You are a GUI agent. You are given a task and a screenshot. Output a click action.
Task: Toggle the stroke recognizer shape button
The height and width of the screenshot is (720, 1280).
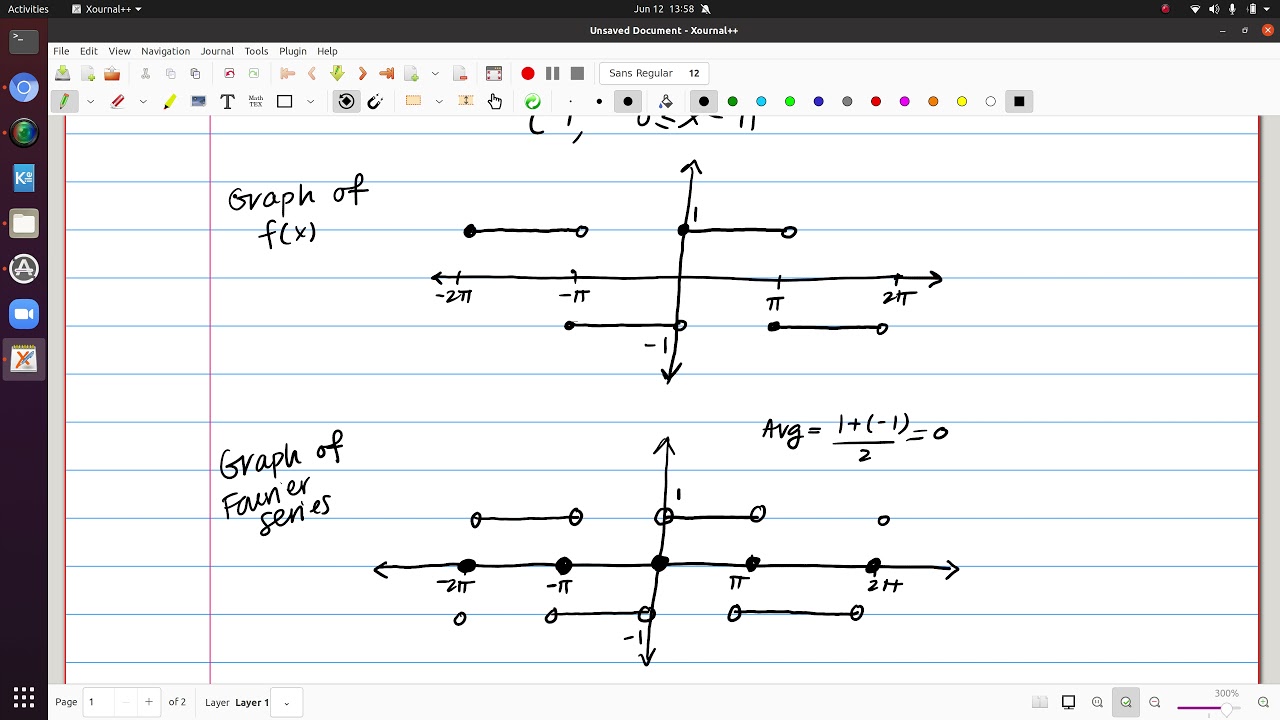[346, 101]
